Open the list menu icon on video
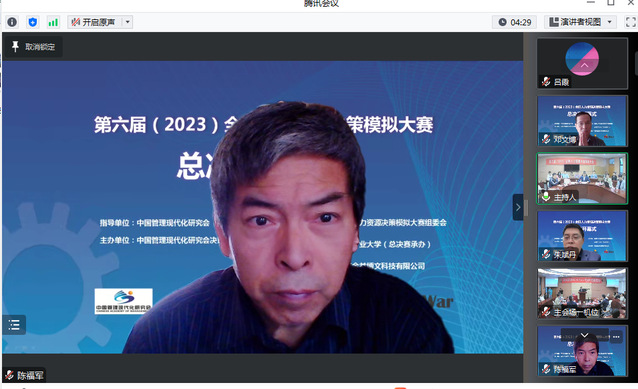638x389 pixels. [14, 325]
